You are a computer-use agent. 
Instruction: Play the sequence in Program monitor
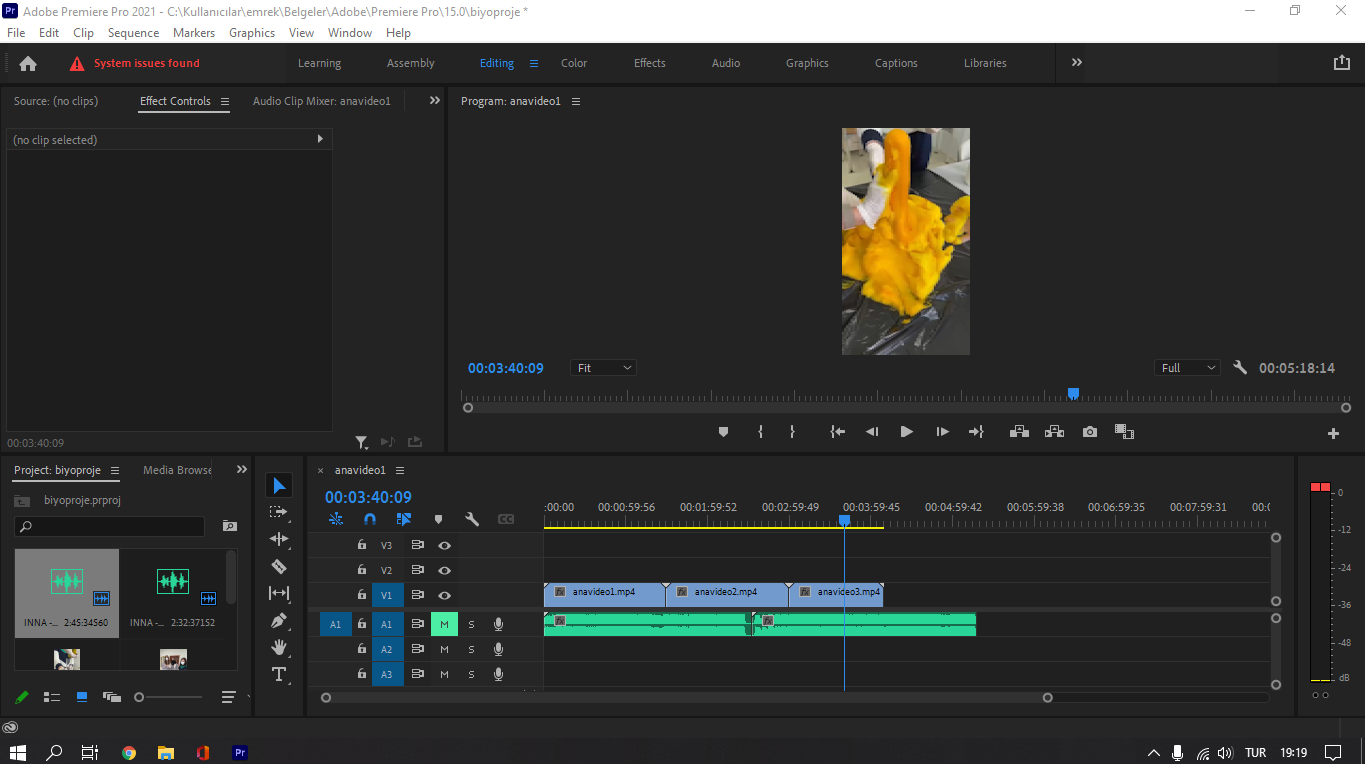pyautogui.click(x=907, y=432)
